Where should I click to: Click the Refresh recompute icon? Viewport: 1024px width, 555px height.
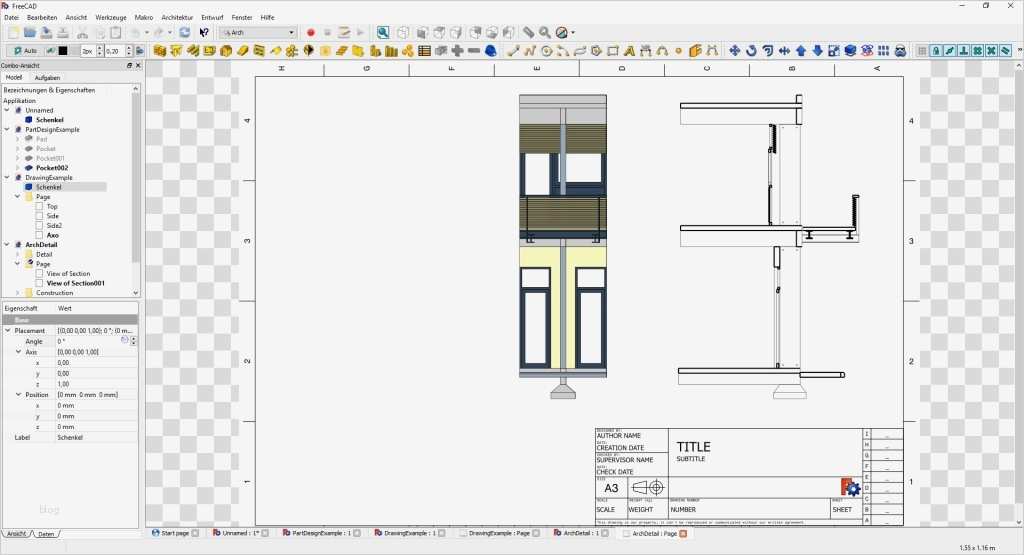(185, 32)
